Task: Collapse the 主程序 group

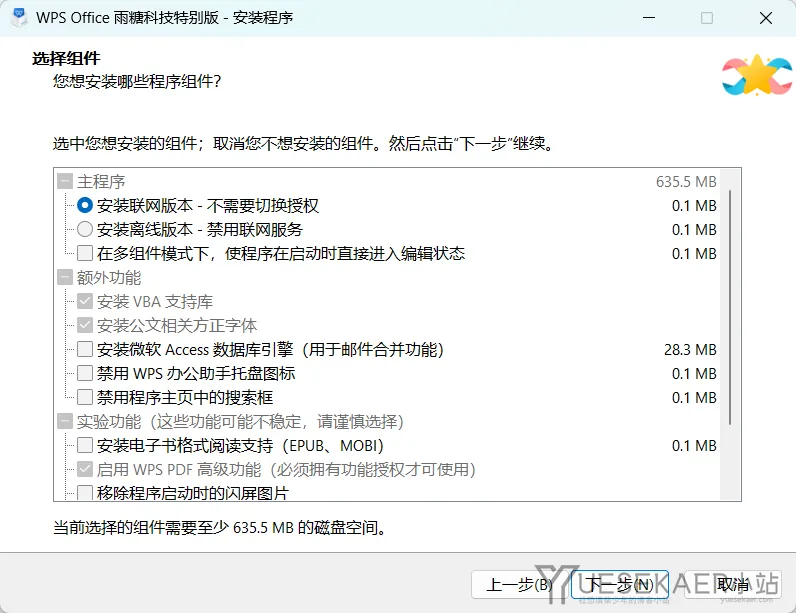Action: coord(65,181)
